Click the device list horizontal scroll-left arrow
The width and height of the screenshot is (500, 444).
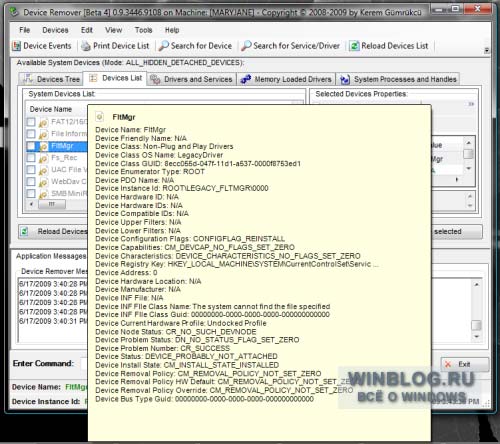pos(31,204)
